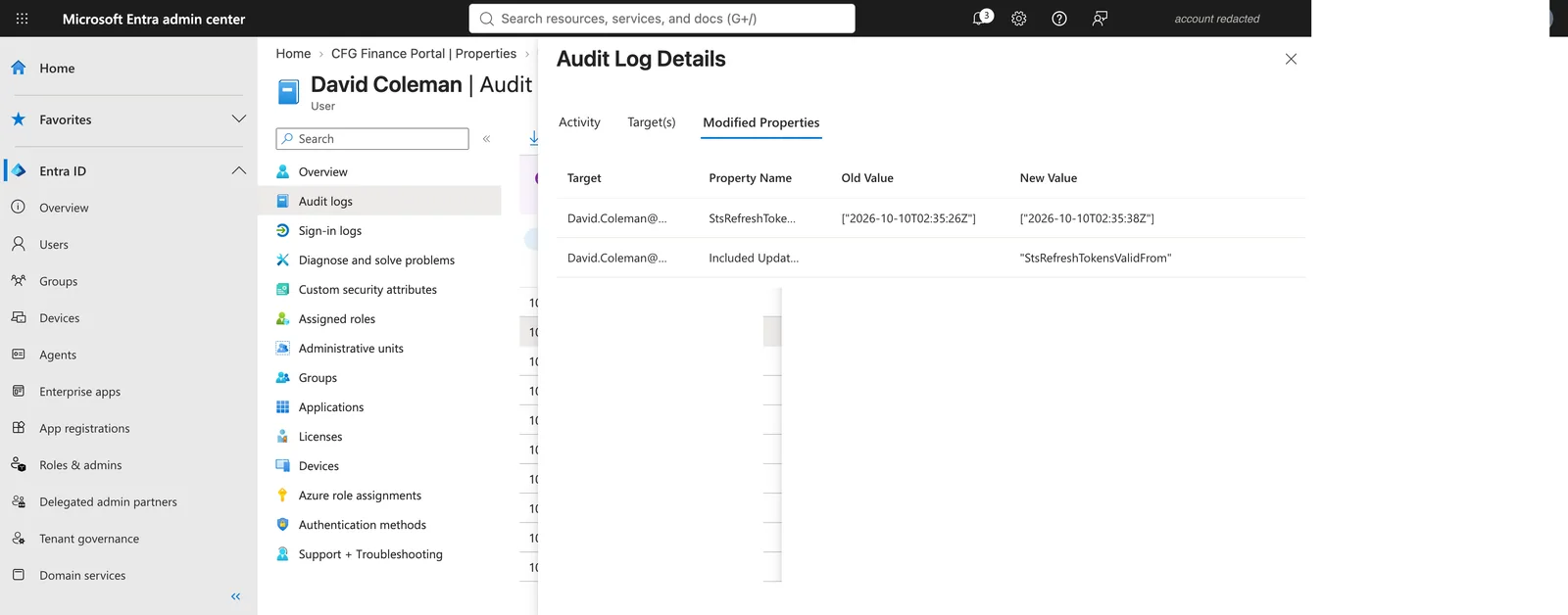Image resolution: width=1568 pixels, height=615 pixels.
Task: Click the Old Value column header
Action: (867, 178)
